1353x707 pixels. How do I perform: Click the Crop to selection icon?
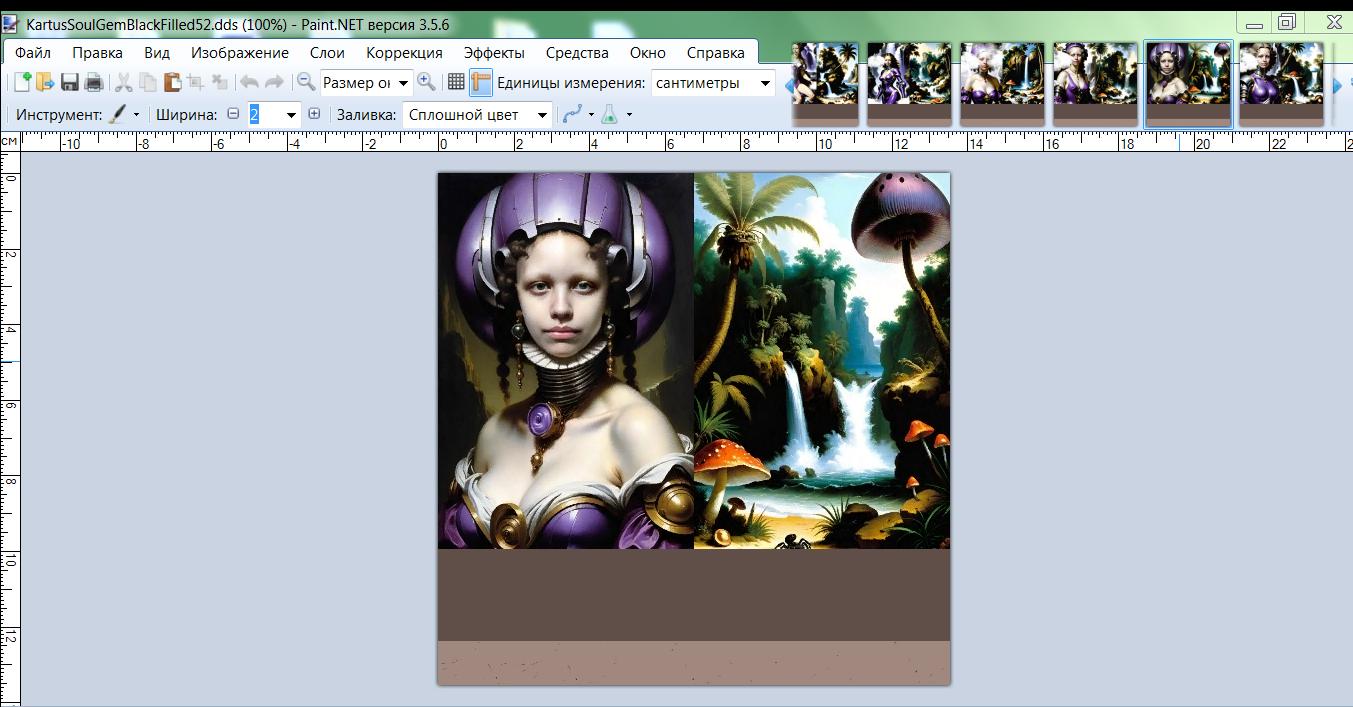point(195,83)
